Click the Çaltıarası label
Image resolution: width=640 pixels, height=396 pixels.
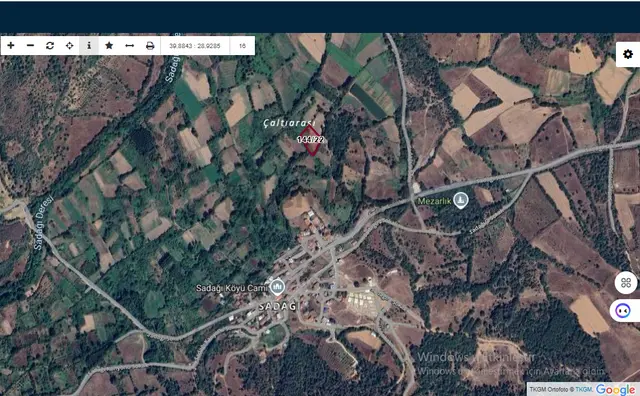tap(290, 123)
